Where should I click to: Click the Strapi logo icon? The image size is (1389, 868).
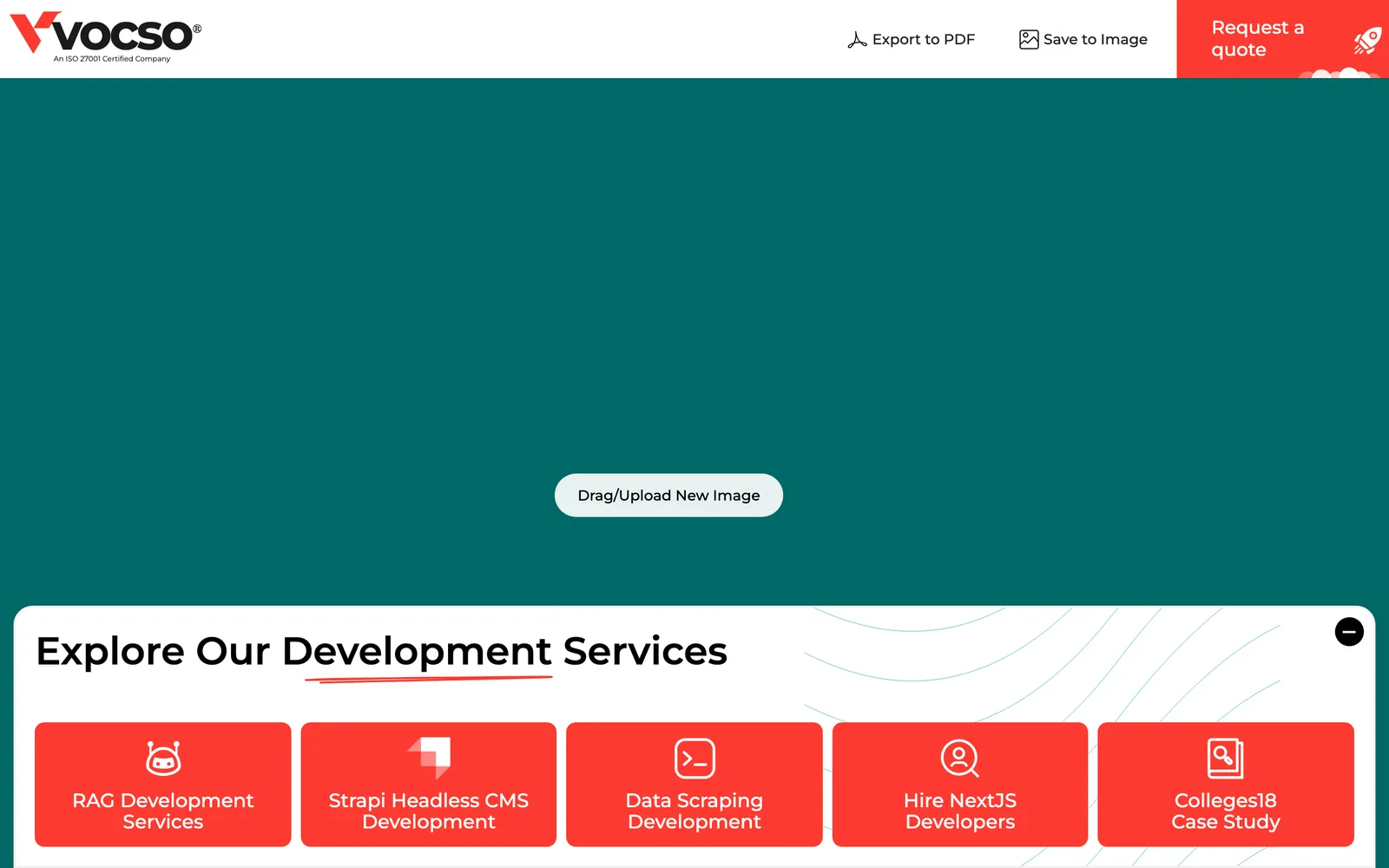(429, 758)
